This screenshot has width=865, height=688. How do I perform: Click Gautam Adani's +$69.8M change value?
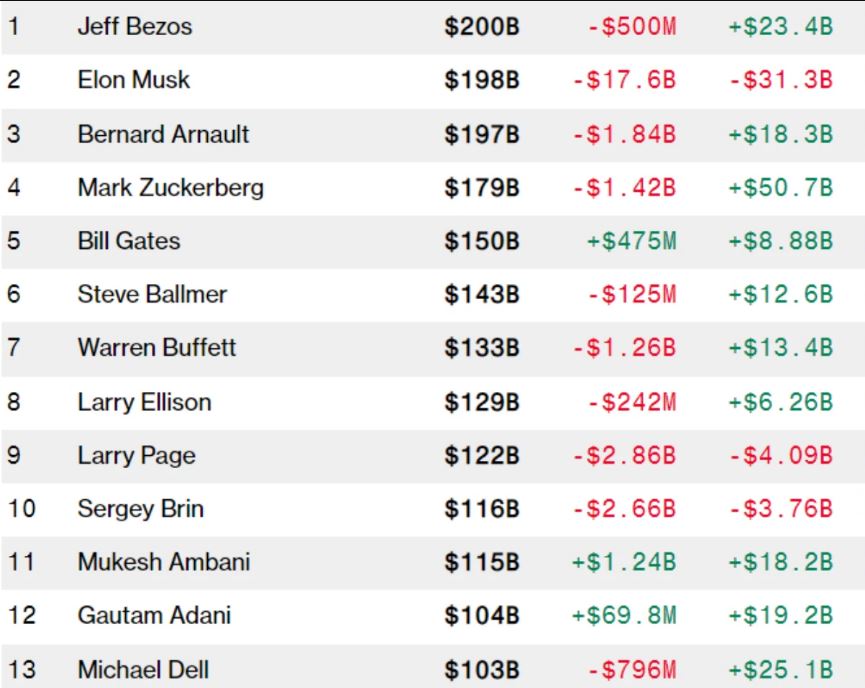624,615
